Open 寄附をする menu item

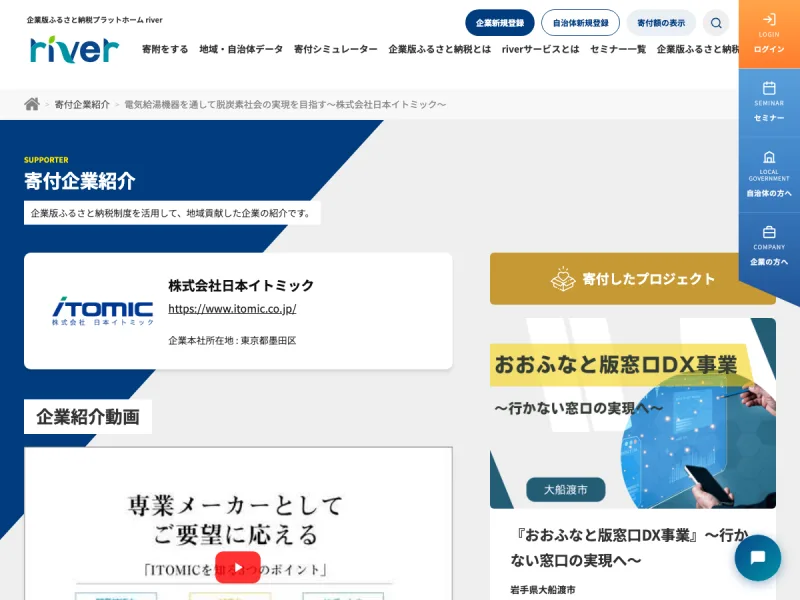pyautogui.click(x=165, y=49)
